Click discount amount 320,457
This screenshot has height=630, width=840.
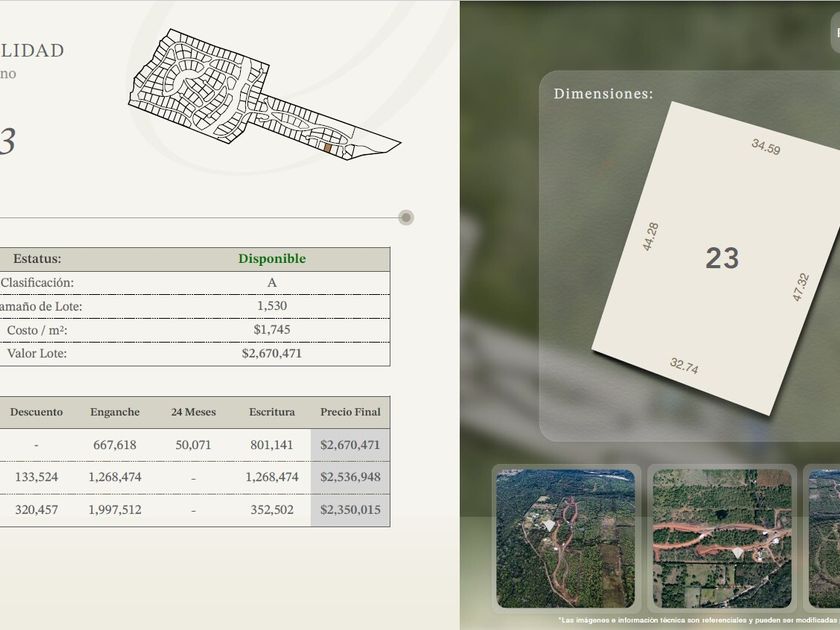click(36, 509)
